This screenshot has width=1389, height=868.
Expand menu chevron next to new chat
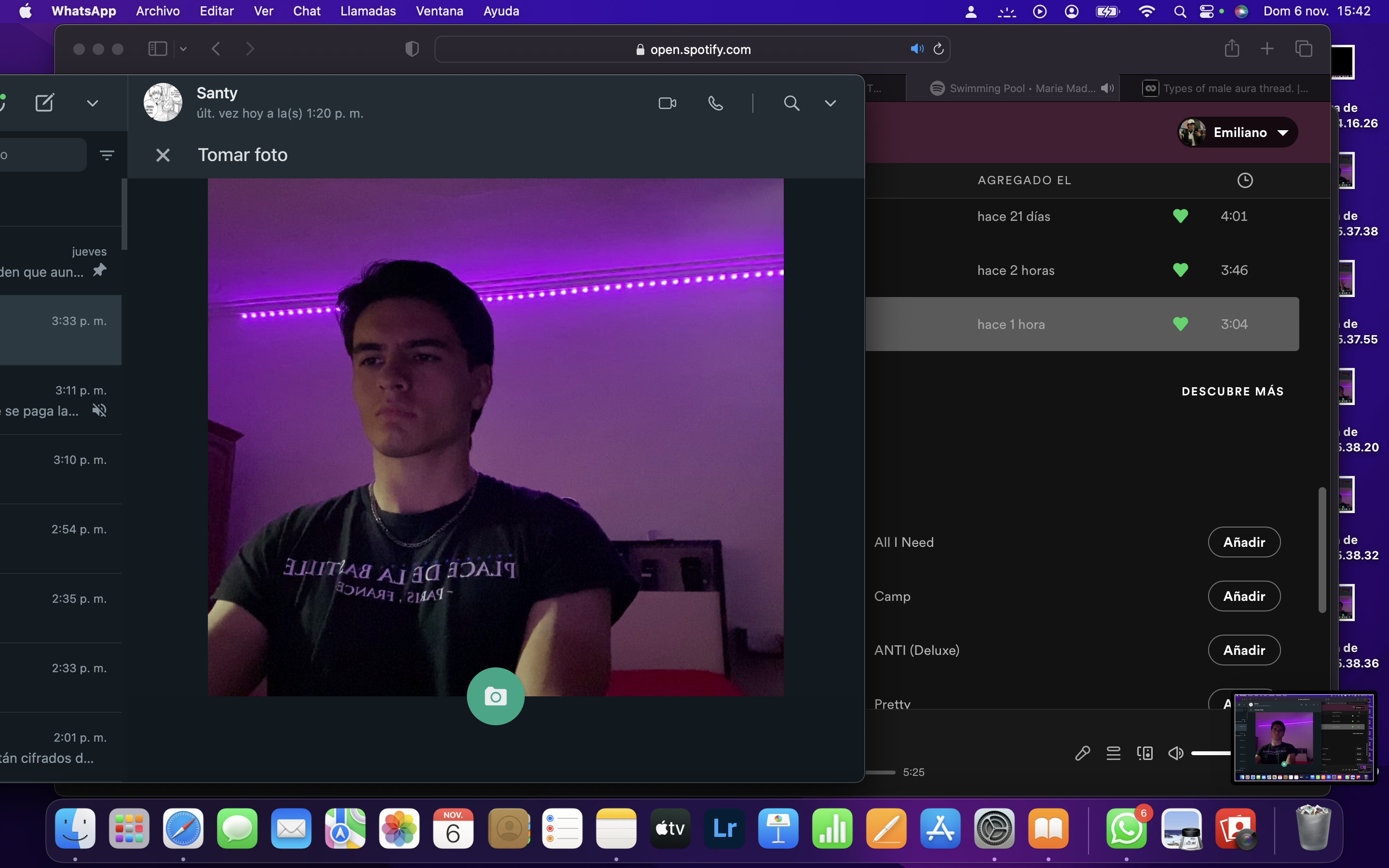93,103
